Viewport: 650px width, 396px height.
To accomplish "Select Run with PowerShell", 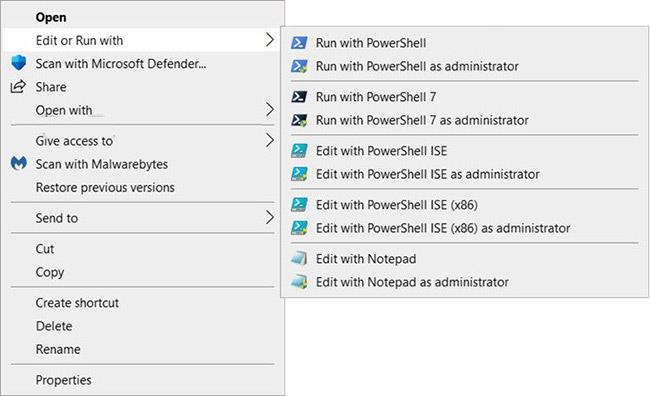I will pos(465,43).
